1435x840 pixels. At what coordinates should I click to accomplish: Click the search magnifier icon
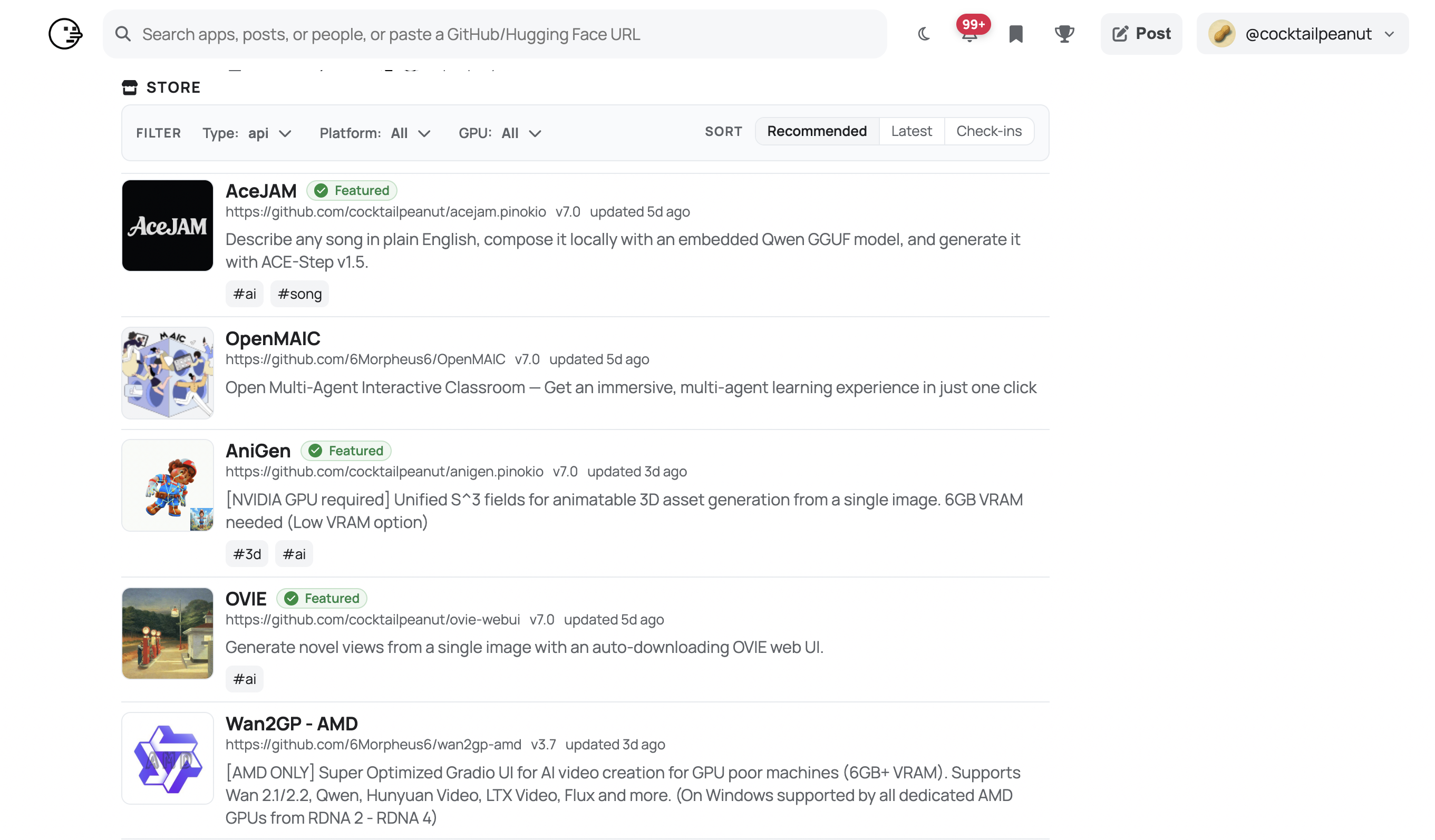[123, 34]
